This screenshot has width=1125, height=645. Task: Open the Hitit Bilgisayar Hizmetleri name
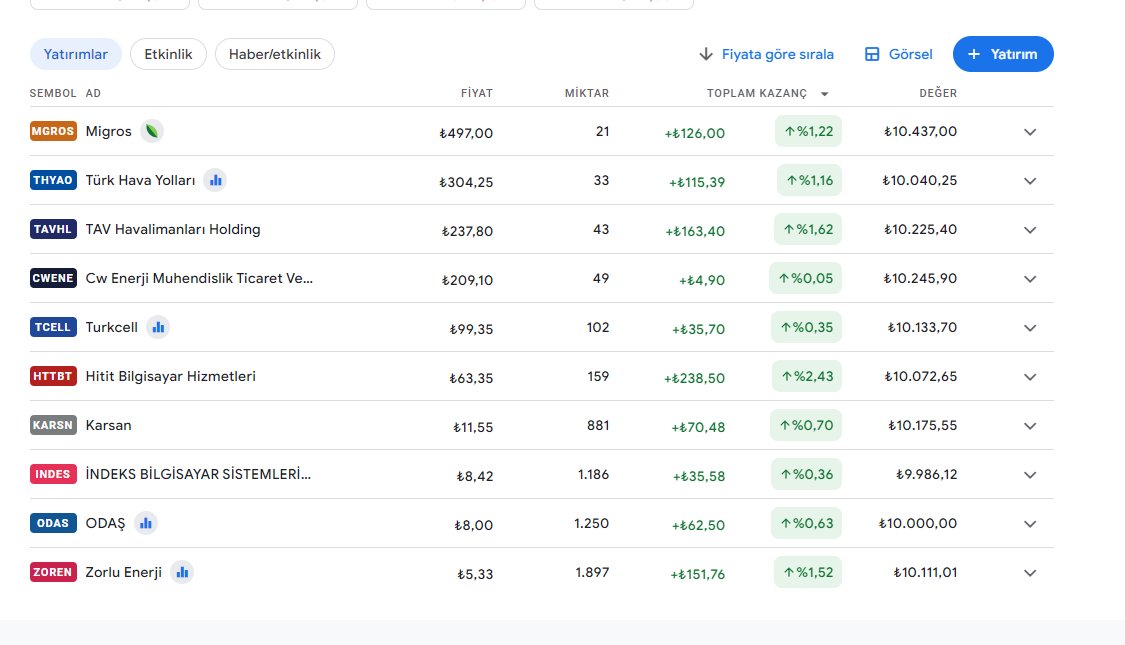[x=170, y=376]
